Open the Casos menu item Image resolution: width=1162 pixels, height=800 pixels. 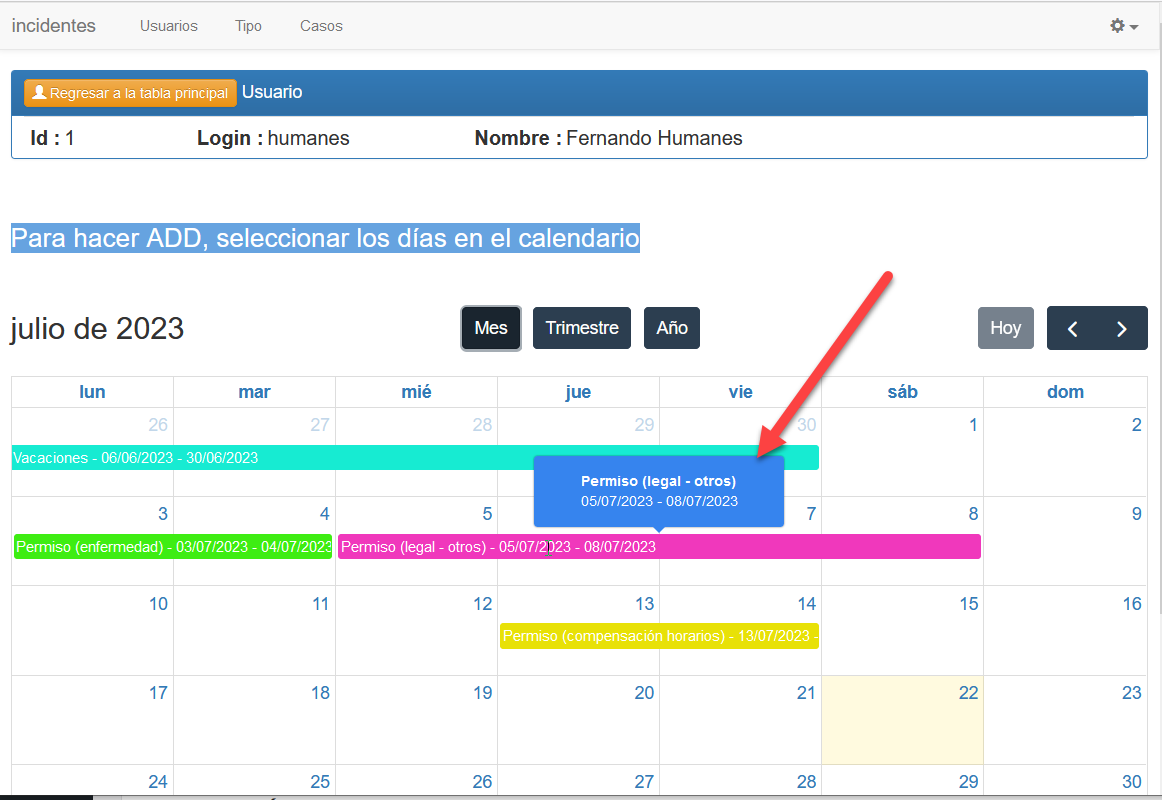pyautogui.click(x=321, y=26)
